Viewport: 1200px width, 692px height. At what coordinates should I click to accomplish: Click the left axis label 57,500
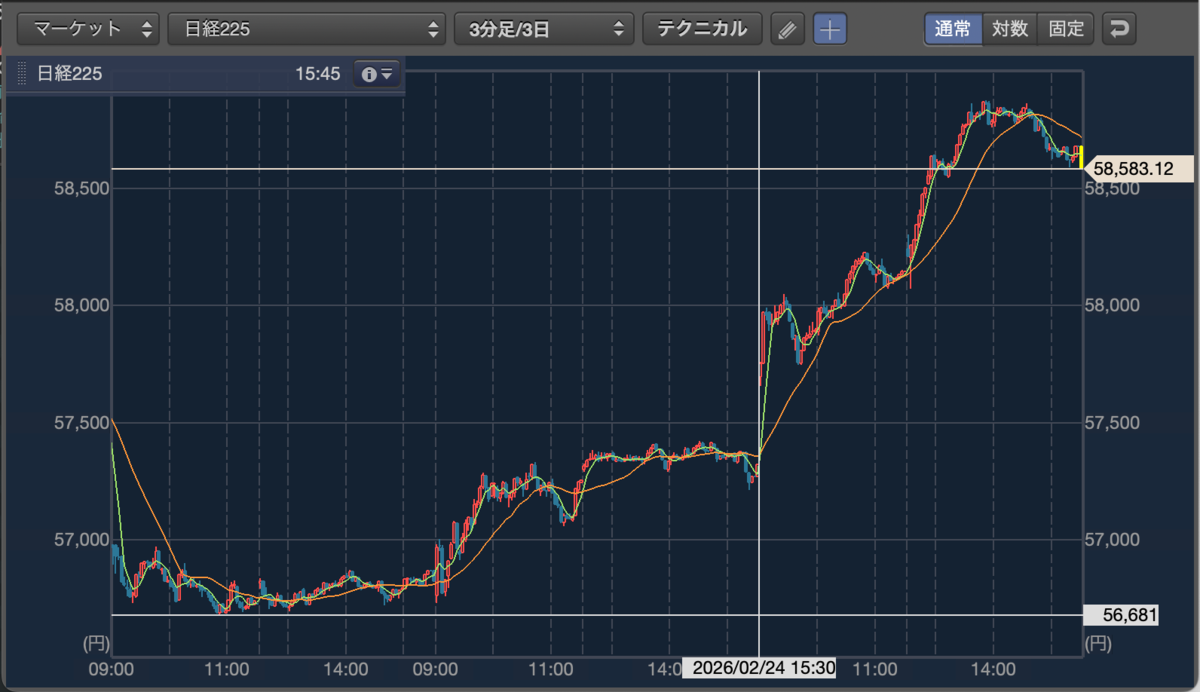(x=81, y=423)
